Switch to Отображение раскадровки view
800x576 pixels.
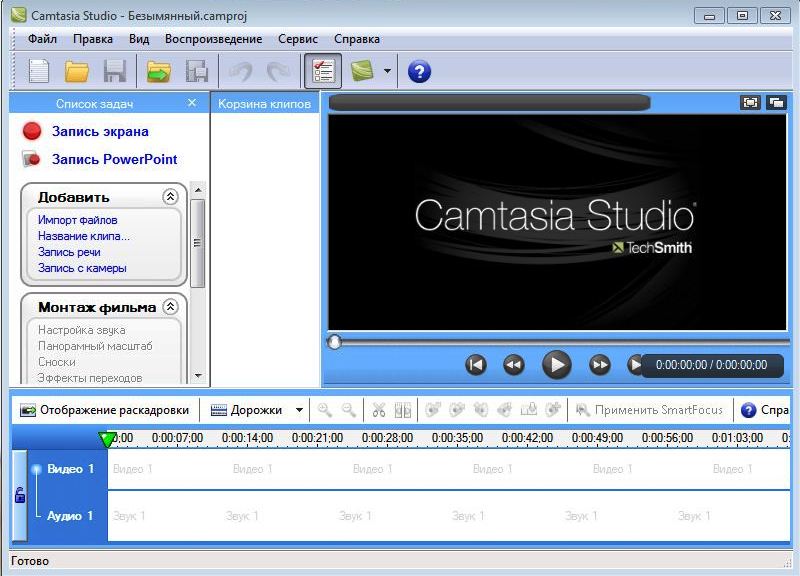pos(104,410)
